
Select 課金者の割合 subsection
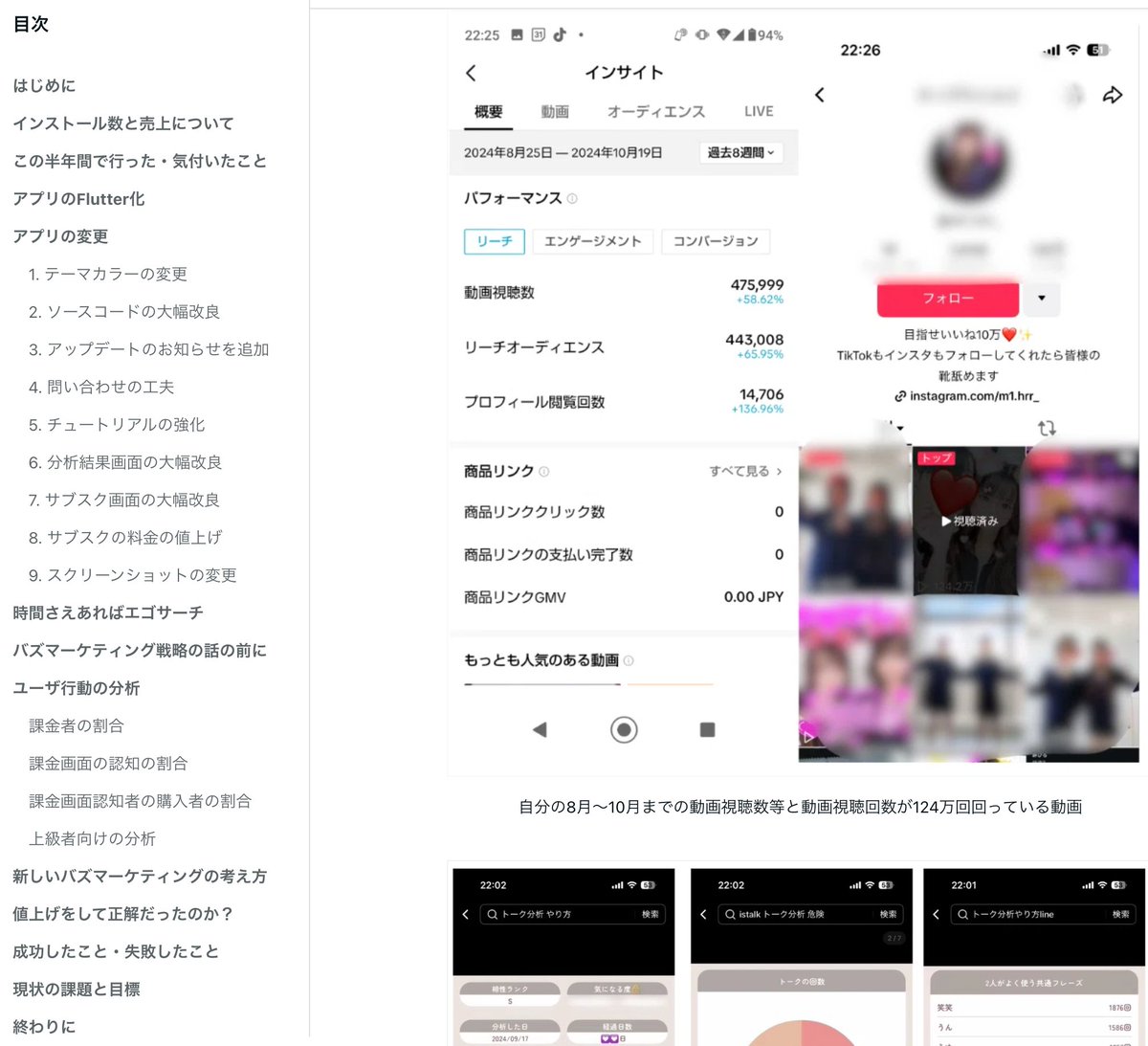(x=77, y=725)
